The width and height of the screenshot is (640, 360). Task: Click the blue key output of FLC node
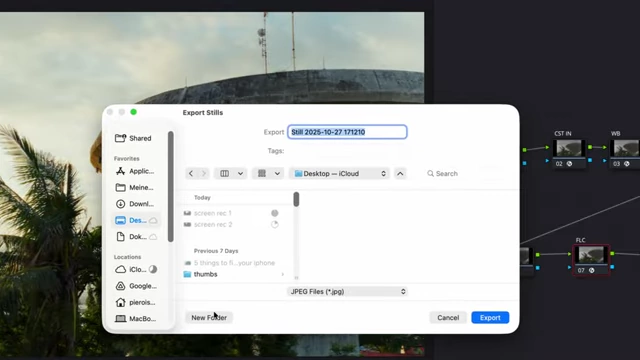tap(612, 267)
